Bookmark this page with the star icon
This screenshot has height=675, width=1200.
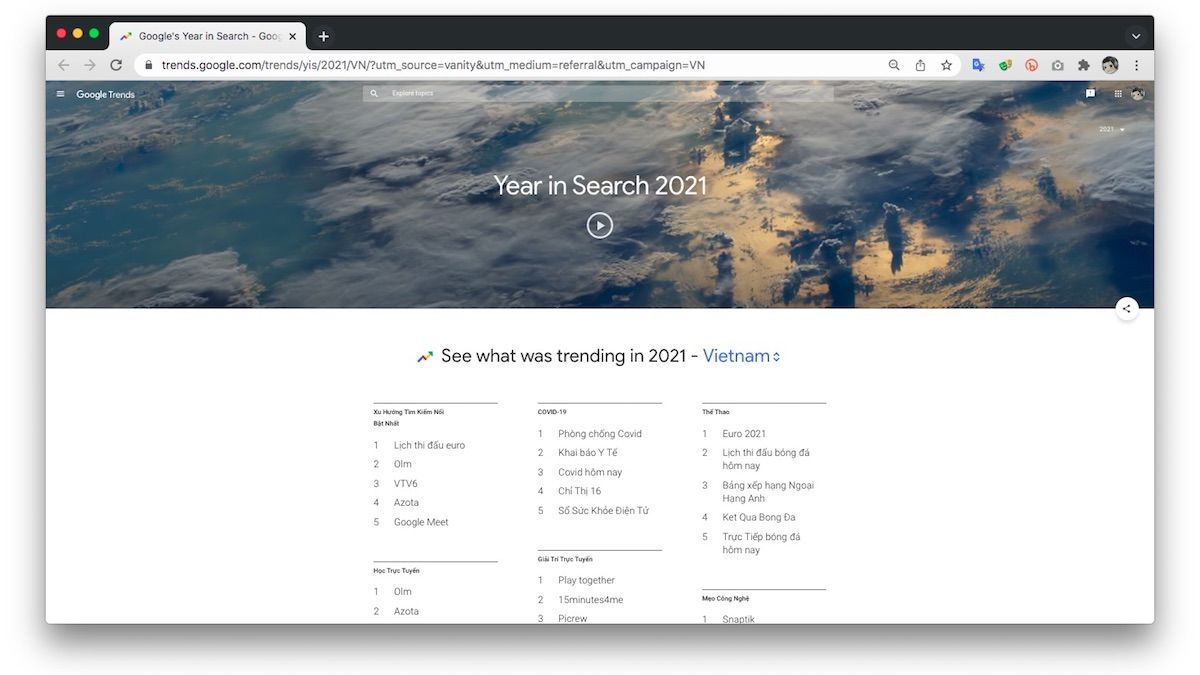(946, 65)
